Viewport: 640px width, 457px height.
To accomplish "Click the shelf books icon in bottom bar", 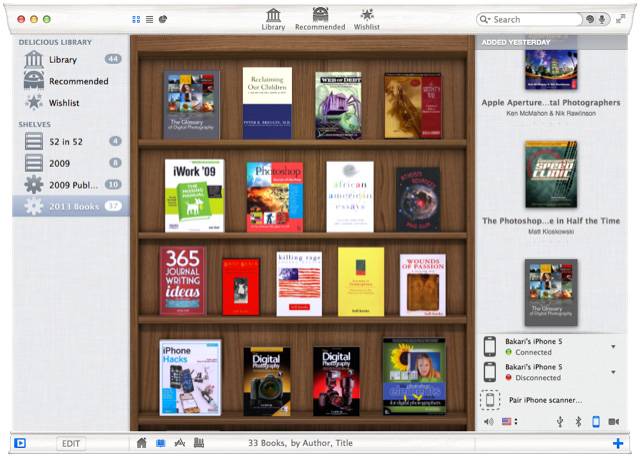I will click(199, 443).
